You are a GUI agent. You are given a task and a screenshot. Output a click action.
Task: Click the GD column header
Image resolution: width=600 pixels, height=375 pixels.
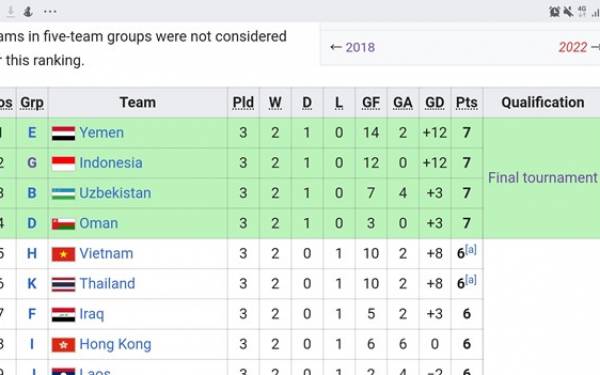(435, 103)
